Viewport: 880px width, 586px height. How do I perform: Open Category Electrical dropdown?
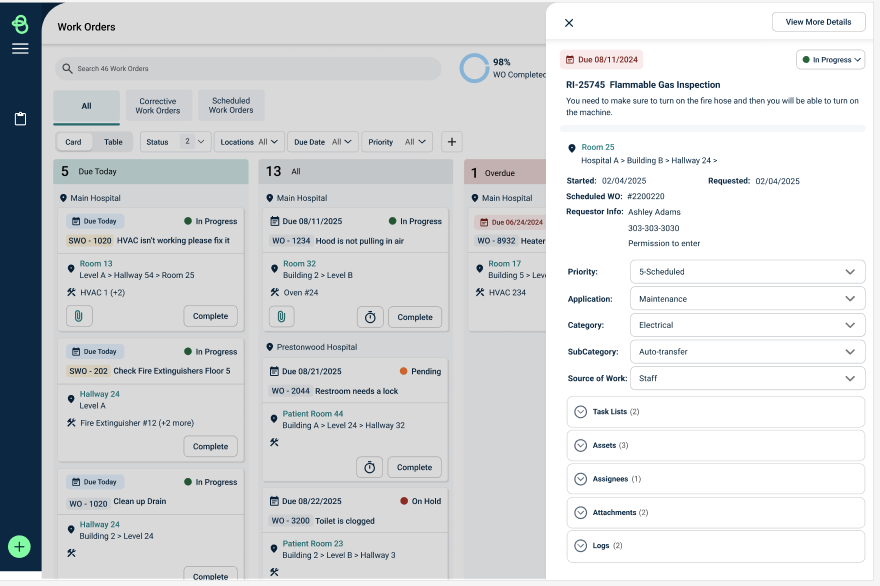pyautogui.click(x=748, y=325)
